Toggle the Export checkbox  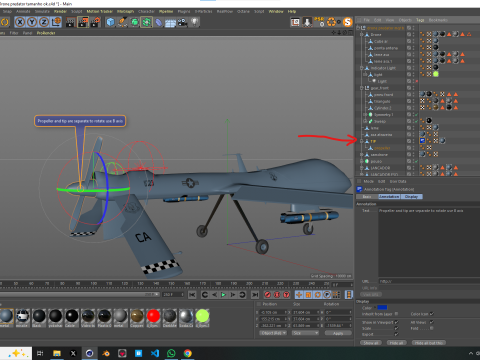click(396, 334)
